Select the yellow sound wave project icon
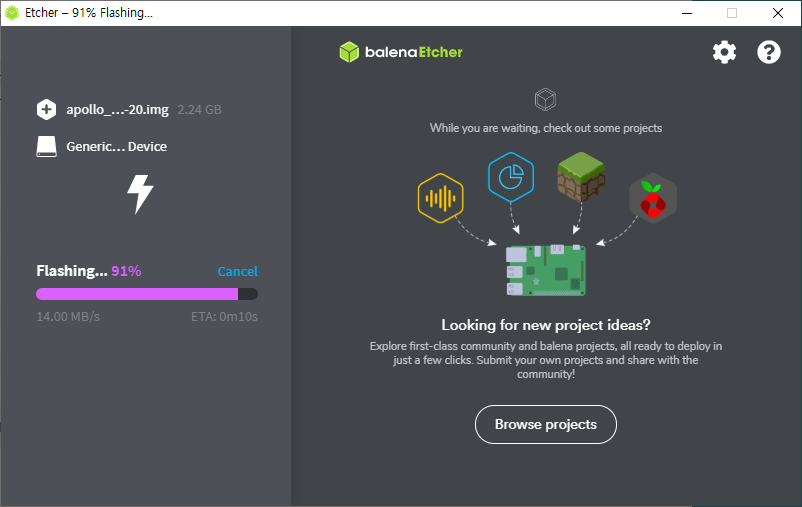 coord(440,198)
